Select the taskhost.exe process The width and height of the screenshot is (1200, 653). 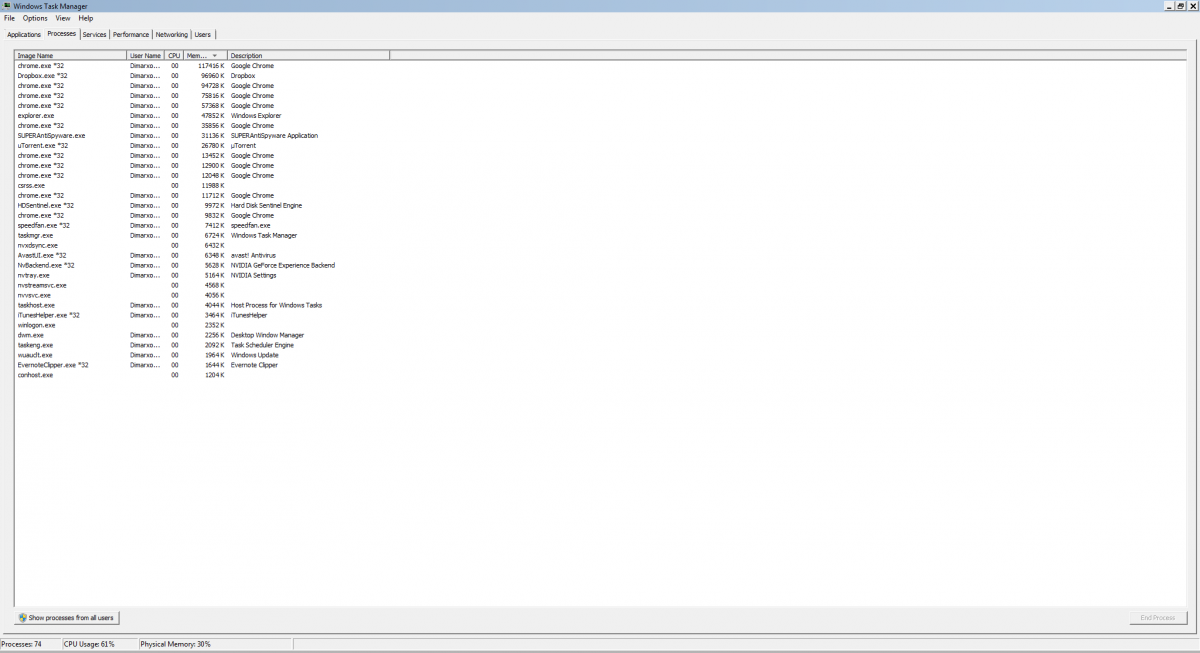[202, 306]
